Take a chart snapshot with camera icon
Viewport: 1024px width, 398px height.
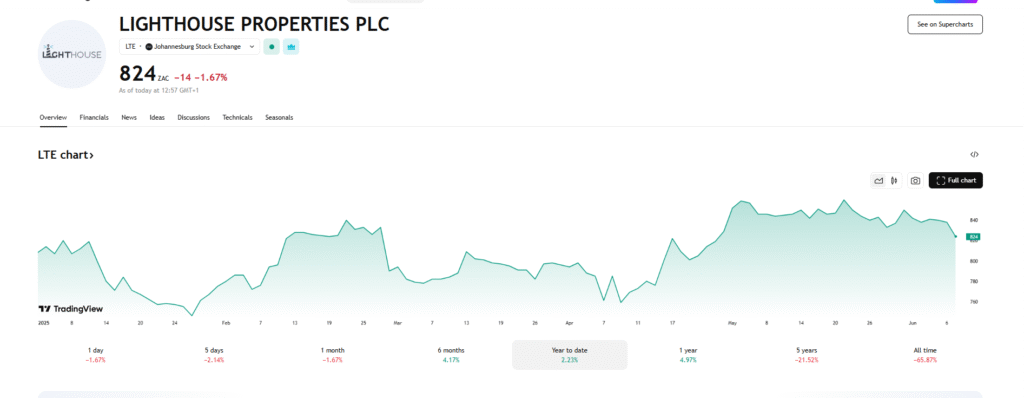coord(916,181)
